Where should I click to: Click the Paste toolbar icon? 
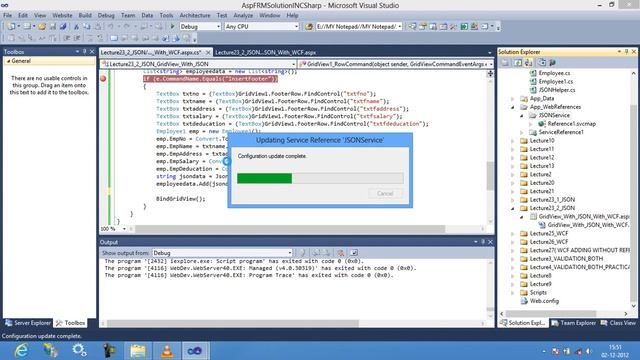98,27
